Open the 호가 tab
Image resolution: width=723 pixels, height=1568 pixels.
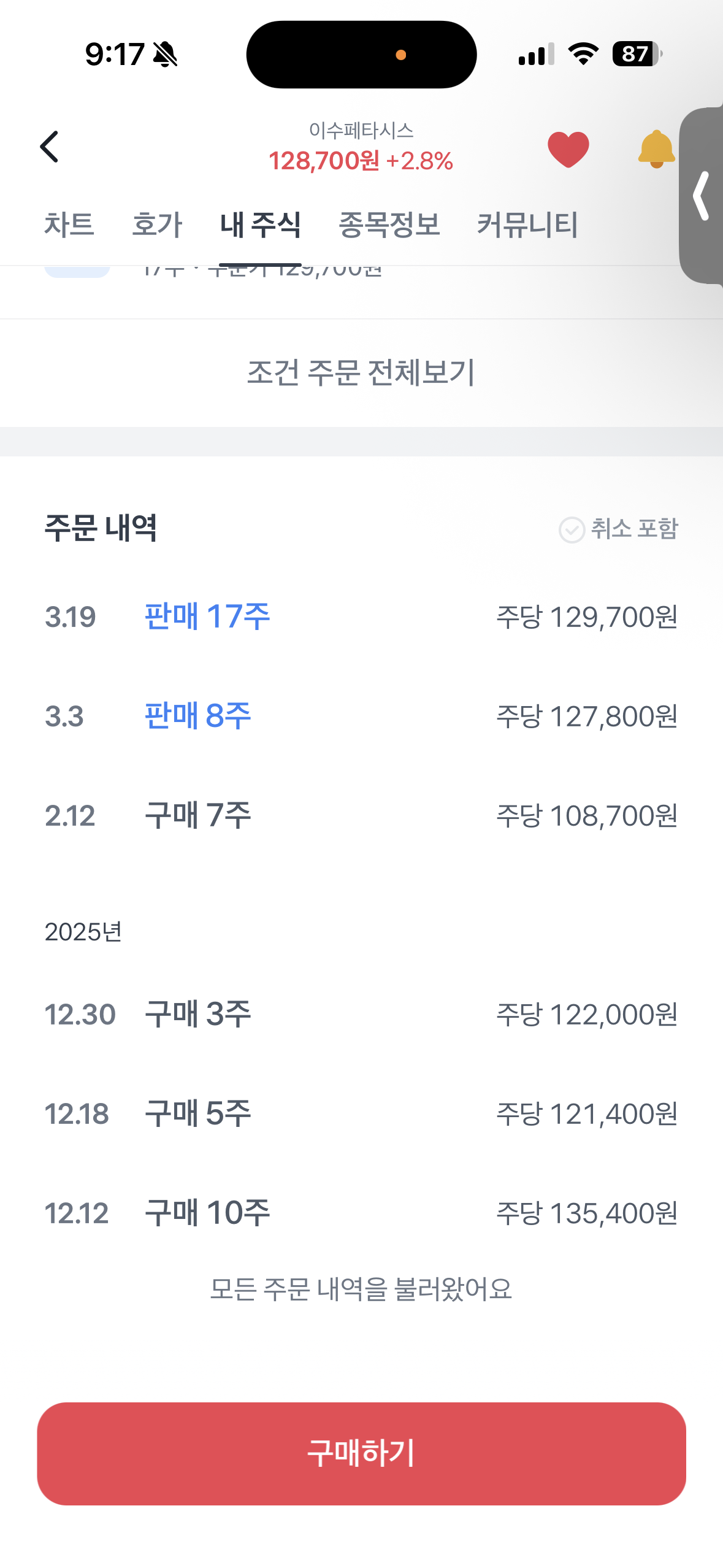(157, 225)
